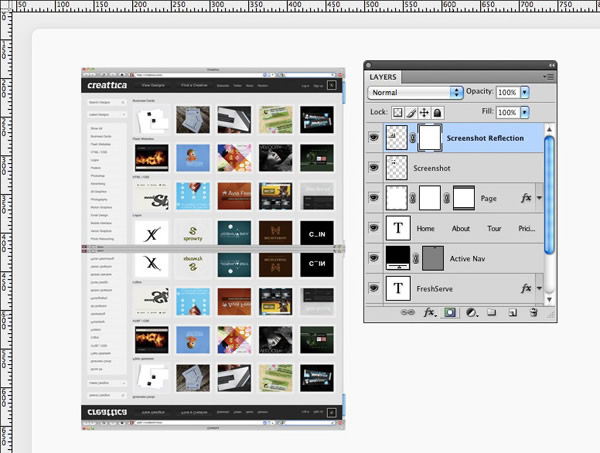Select the Screenshot Reflection layer name
The width and height of the screenshot is (600, 453).
pyautogui.click(x=485, y=138)
